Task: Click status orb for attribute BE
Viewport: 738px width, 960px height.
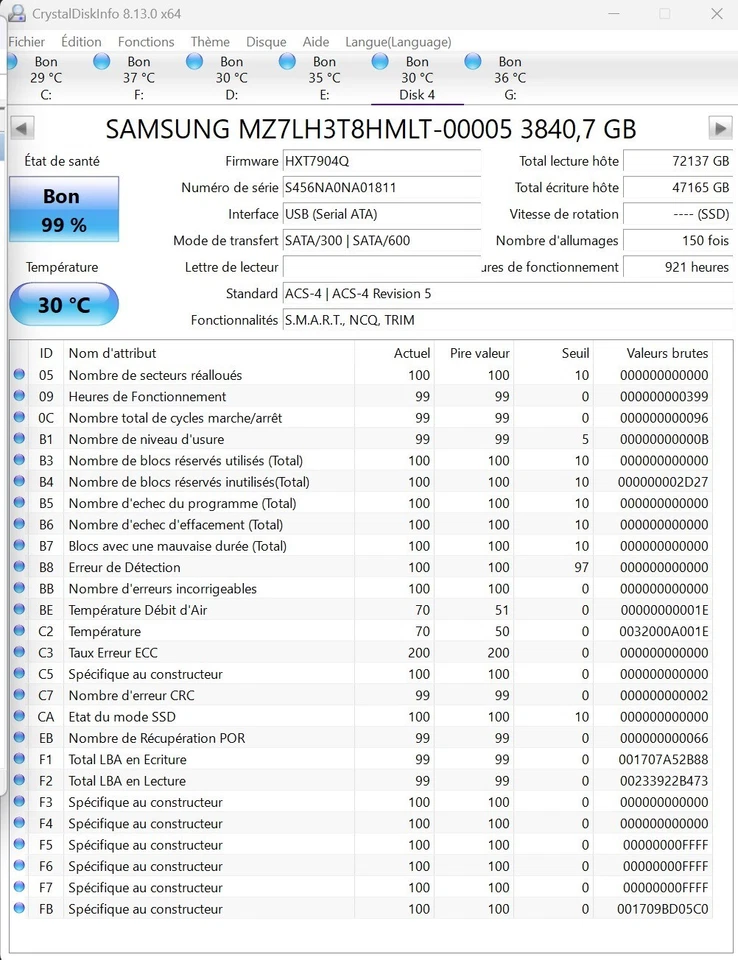Action: point(19,609)
